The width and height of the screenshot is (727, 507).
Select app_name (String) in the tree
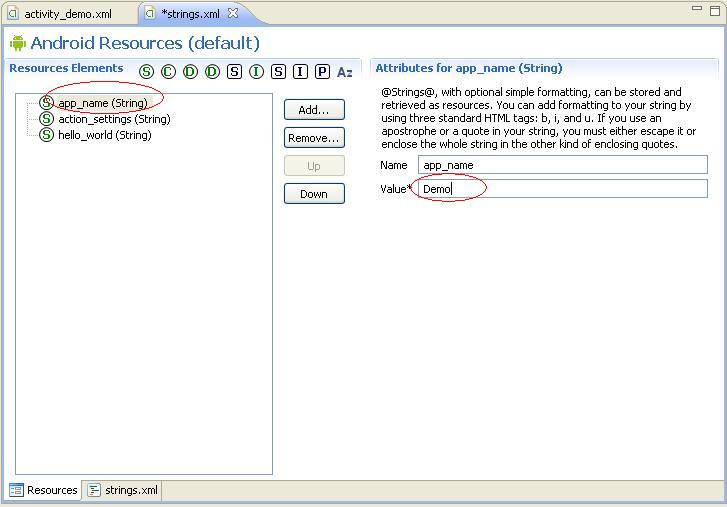pyautogui.click(x=103, y=103)
